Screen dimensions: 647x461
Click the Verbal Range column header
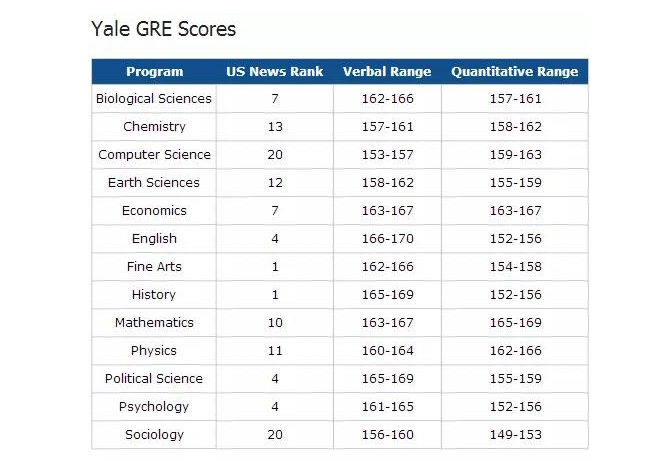387,71
